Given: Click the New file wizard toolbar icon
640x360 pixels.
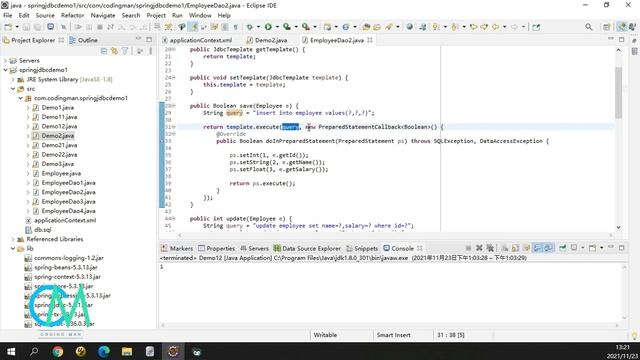Looking at the screenshot, I should point(8,27).
